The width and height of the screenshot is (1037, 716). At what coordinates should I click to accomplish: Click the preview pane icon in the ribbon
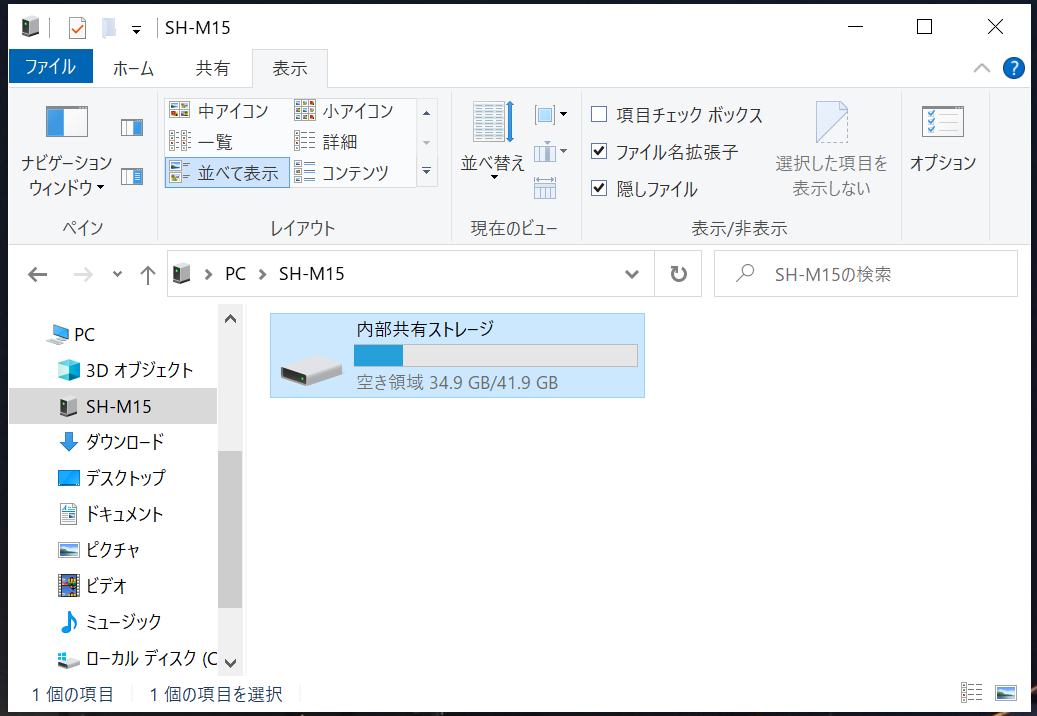[x=132, y=127]
